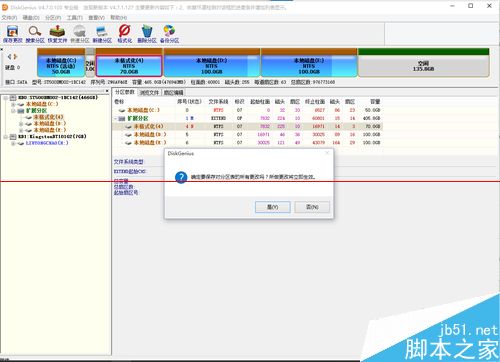The image size is (500, 362).
Task: Switch to the 扇区编辑 tab
Action: point(173,92)
